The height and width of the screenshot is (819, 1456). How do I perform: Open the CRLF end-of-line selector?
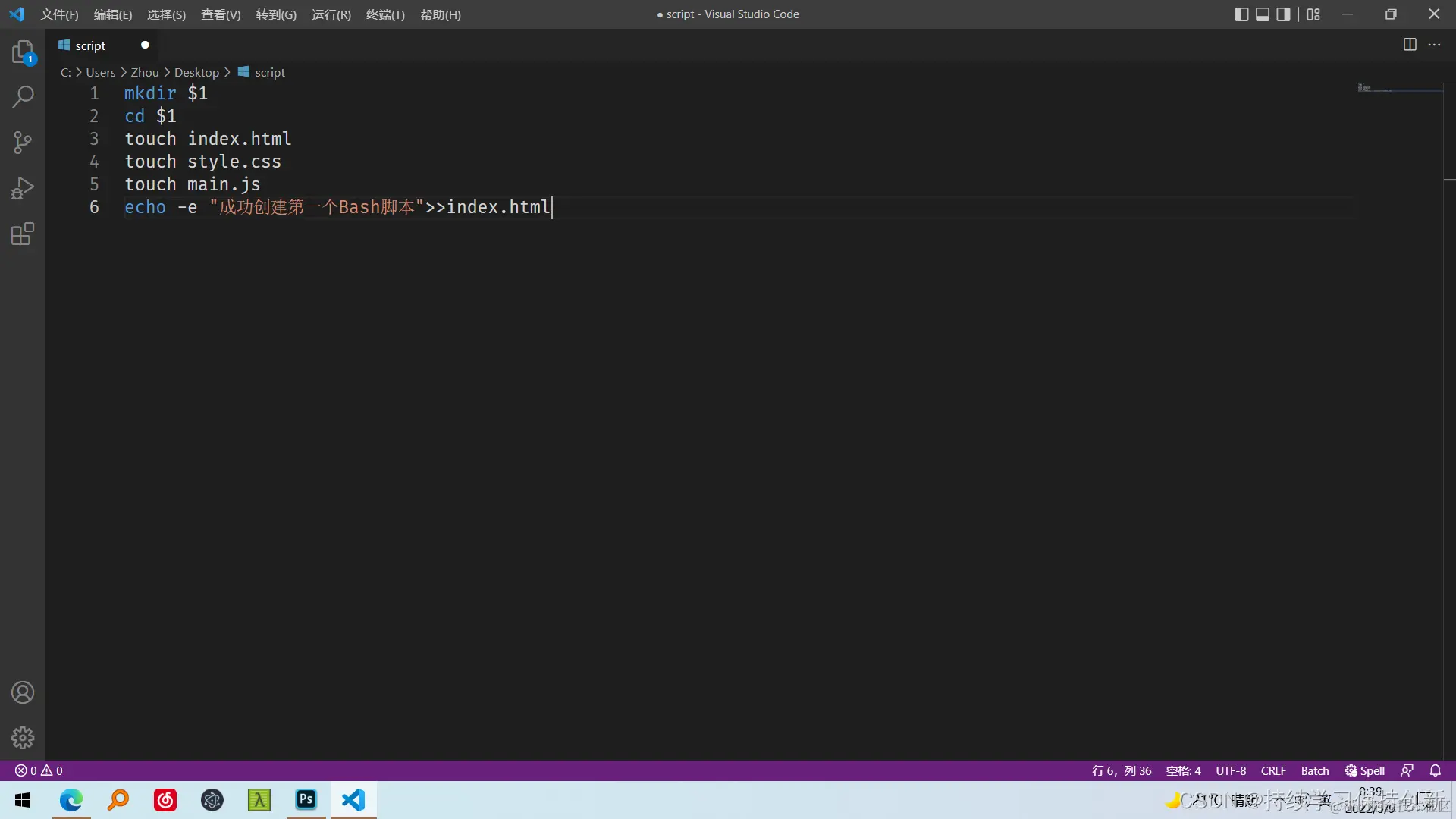click(x=1273, y=770)
